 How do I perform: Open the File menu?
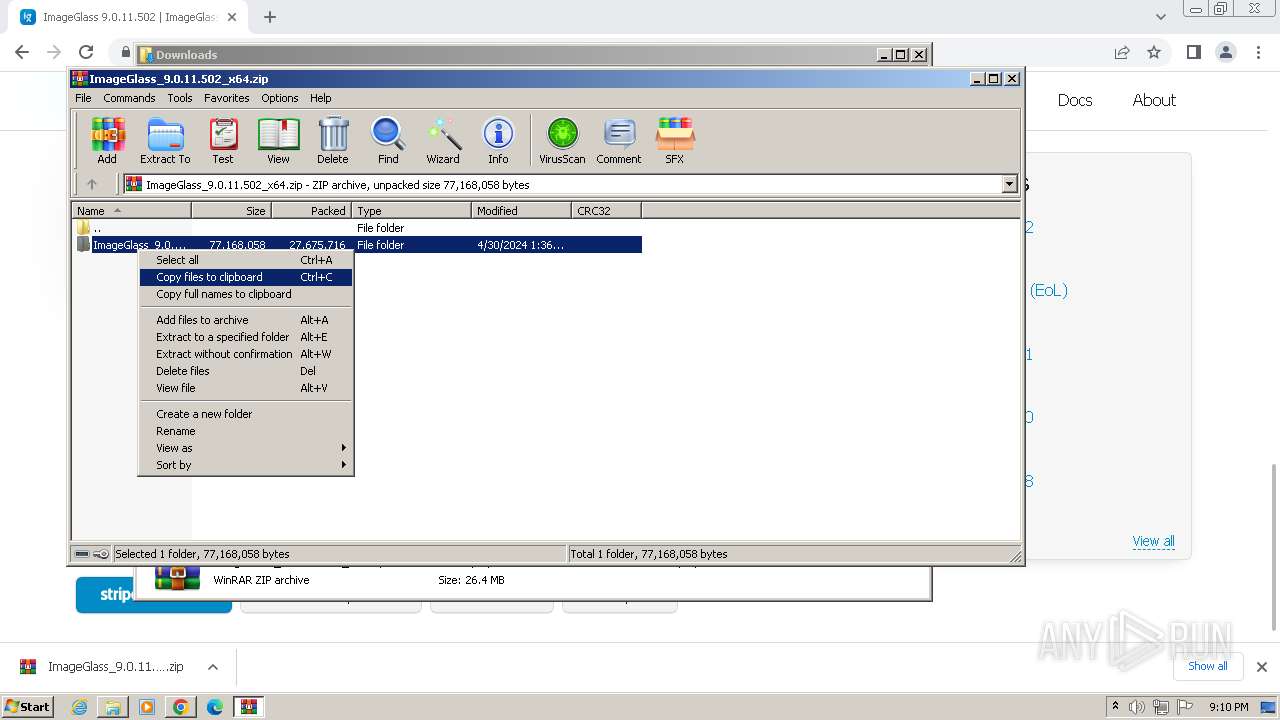click(83, 98)
